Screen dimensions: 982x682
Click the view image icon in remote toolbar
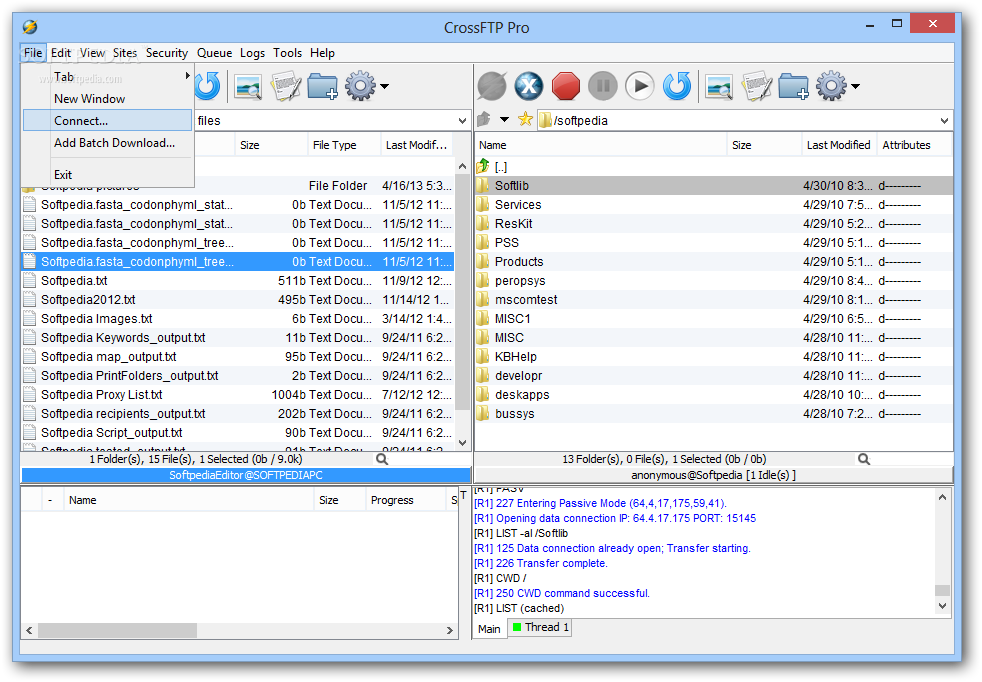[x=719, y=86]
